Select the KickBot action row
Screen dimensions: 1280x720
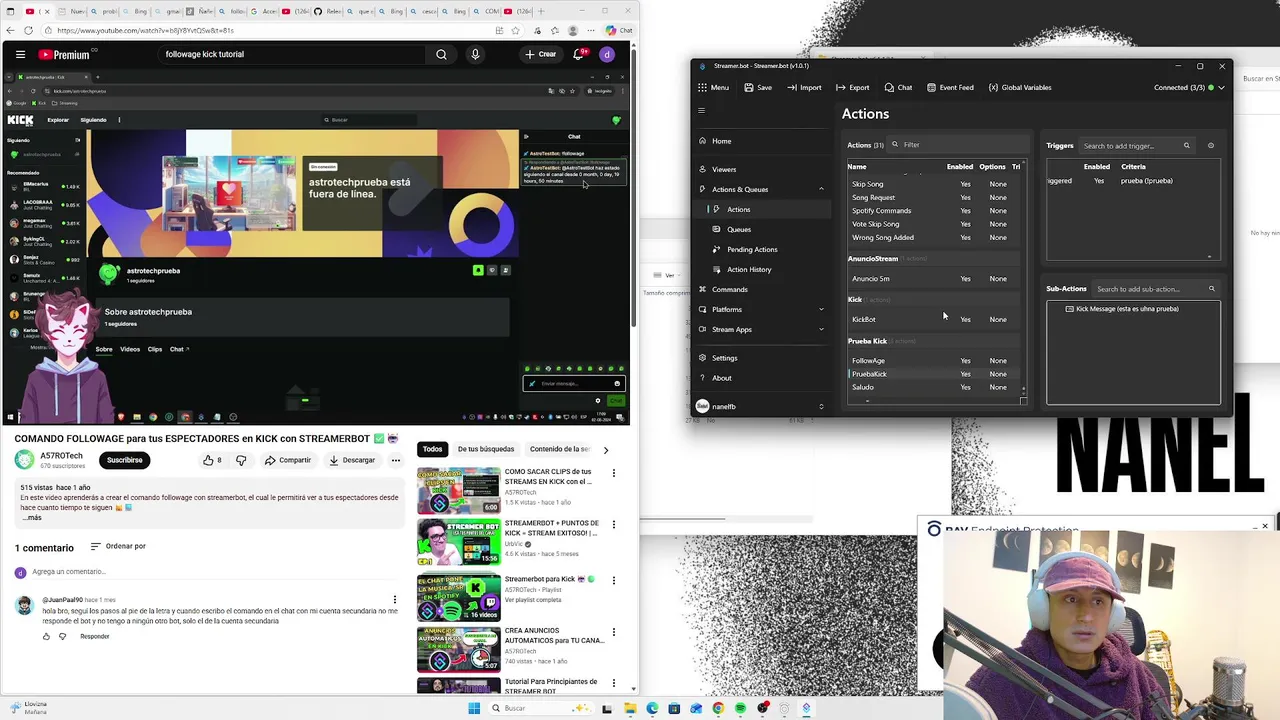pyautogui.click(x=933, y=319)
